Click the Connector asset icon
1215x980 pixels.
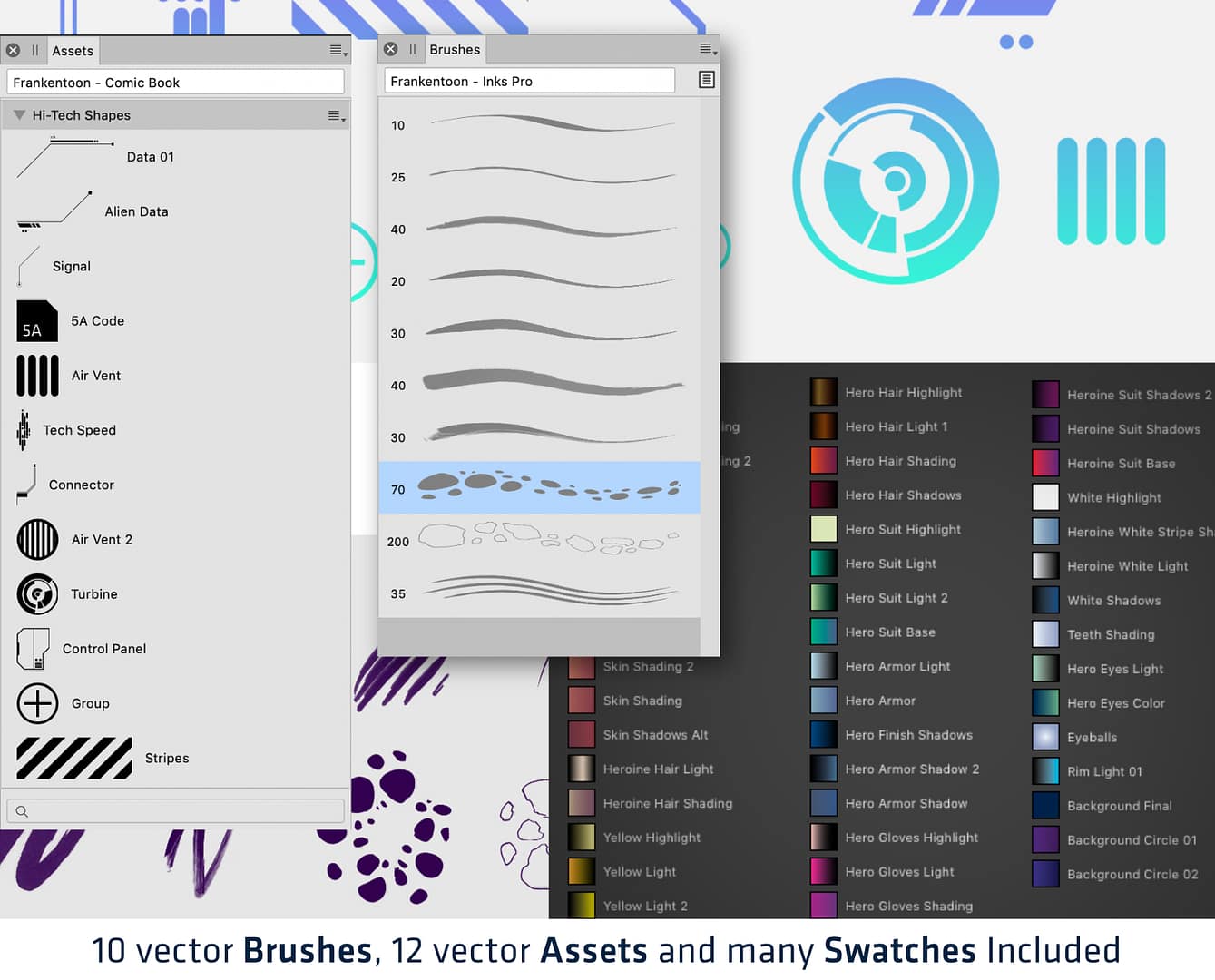[x=27, y=485]
